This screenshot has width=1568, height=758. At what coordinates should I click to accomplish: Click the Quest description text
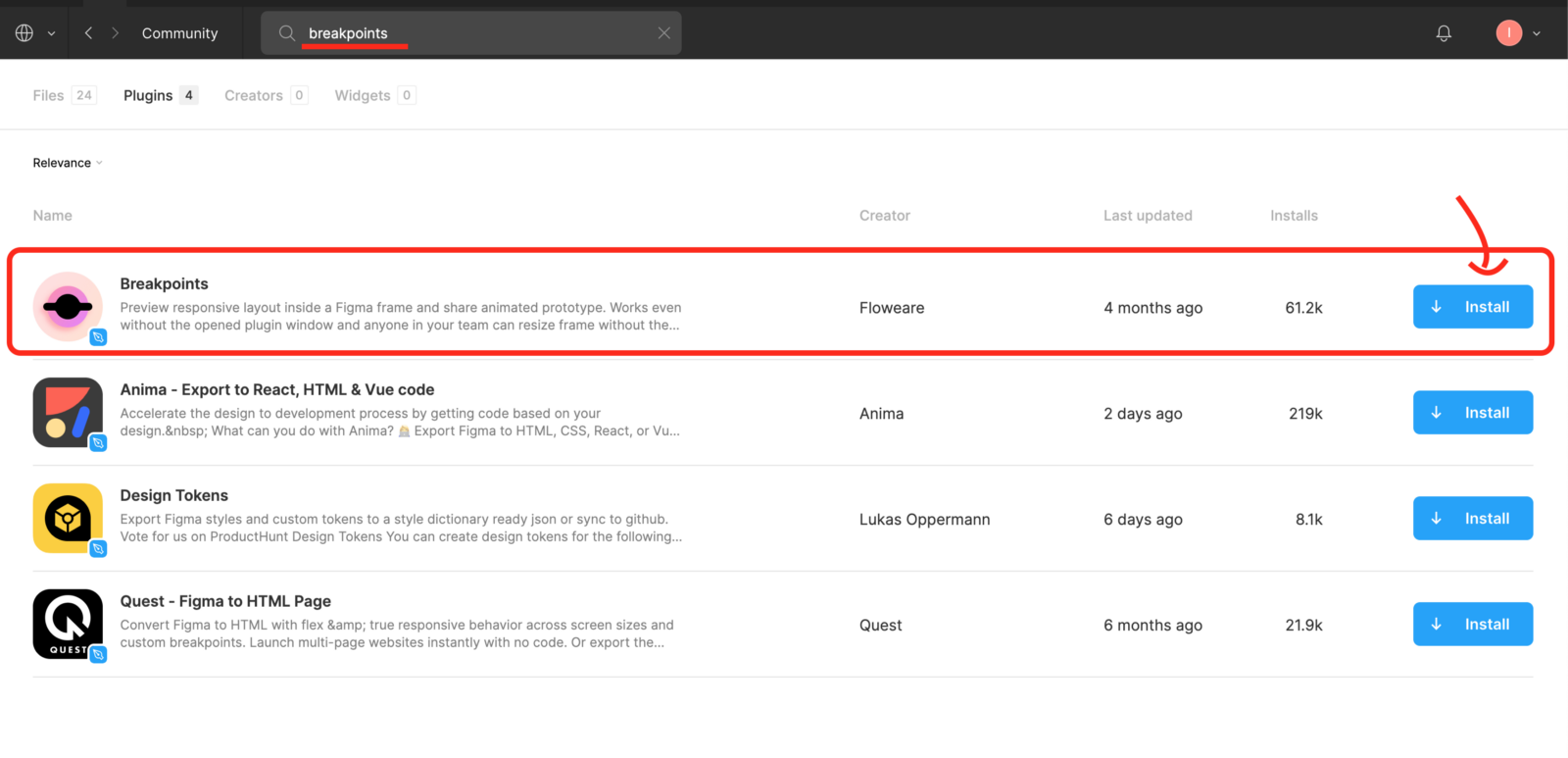point(397,634)
